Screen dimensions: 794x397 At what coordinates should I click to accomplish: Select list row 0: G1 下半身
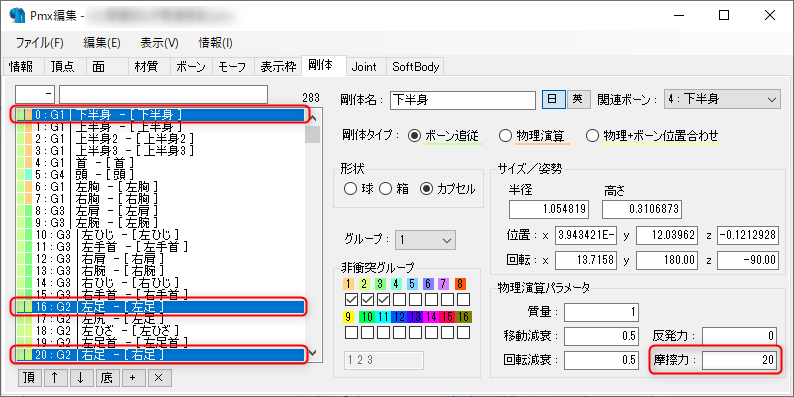160,115
